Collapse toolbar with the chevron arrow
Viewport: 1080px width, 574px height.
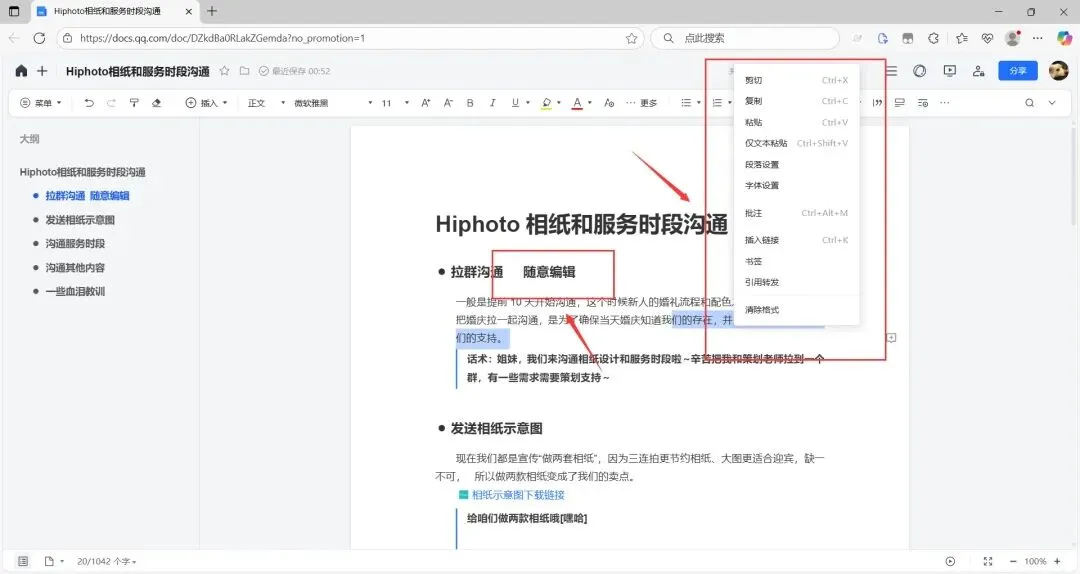tap(1052, 103)
